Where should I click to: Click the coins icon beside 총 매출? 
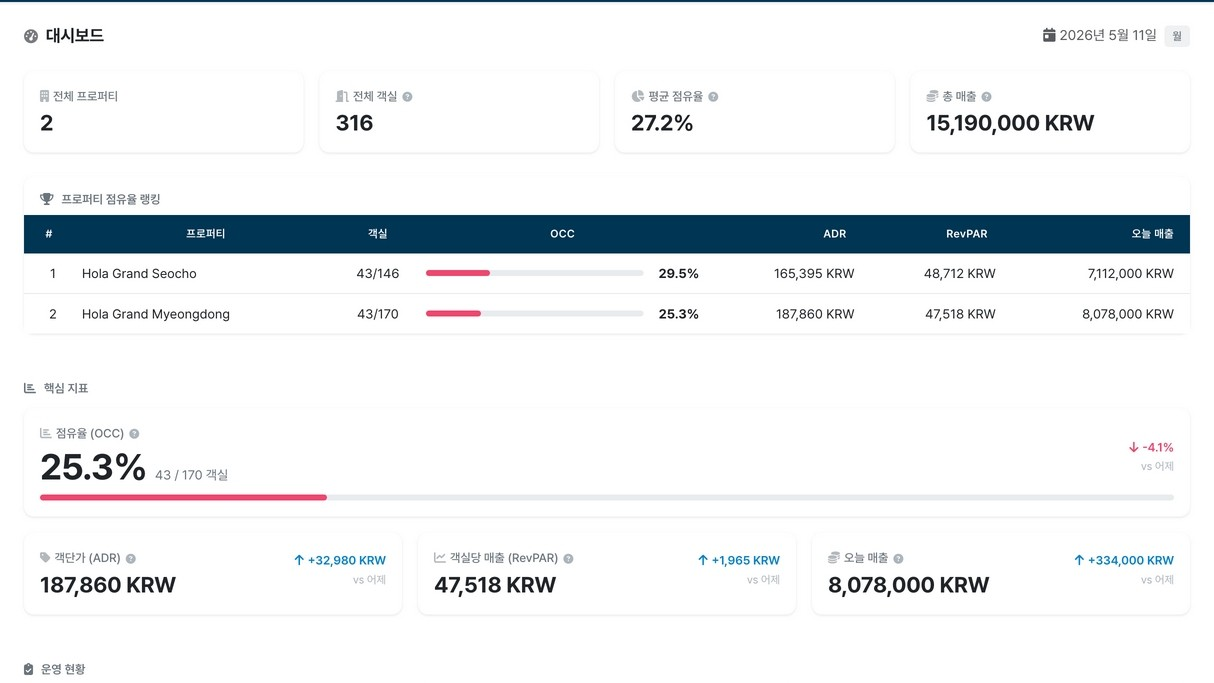tap(932, 97)
